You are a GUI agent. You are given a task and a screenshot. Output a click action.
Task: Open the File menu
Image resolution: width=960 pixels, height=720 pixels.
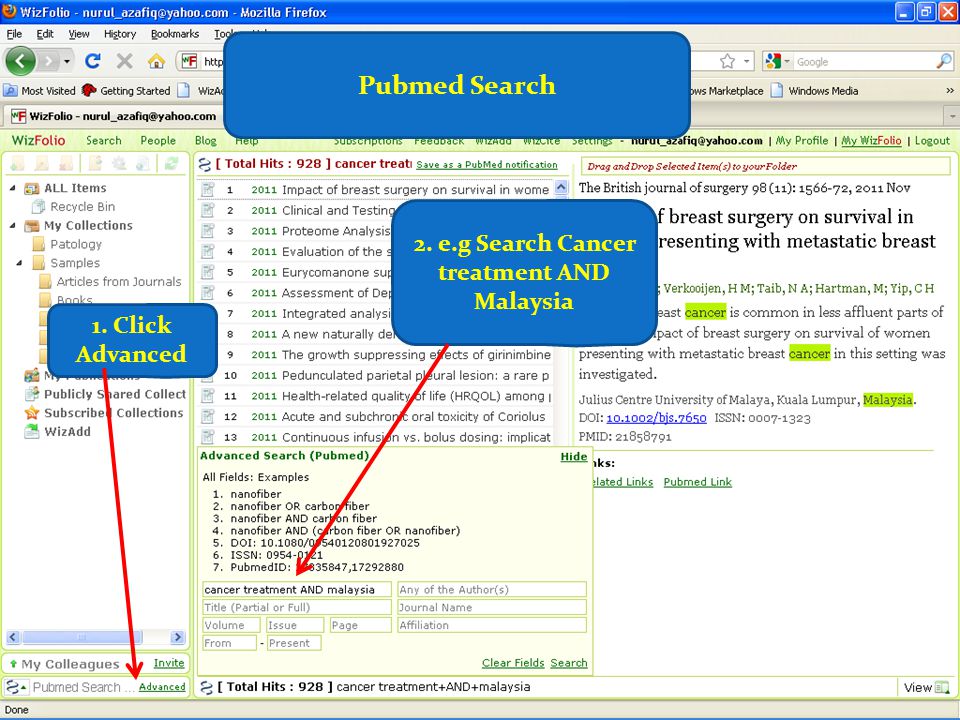(14, 34)
